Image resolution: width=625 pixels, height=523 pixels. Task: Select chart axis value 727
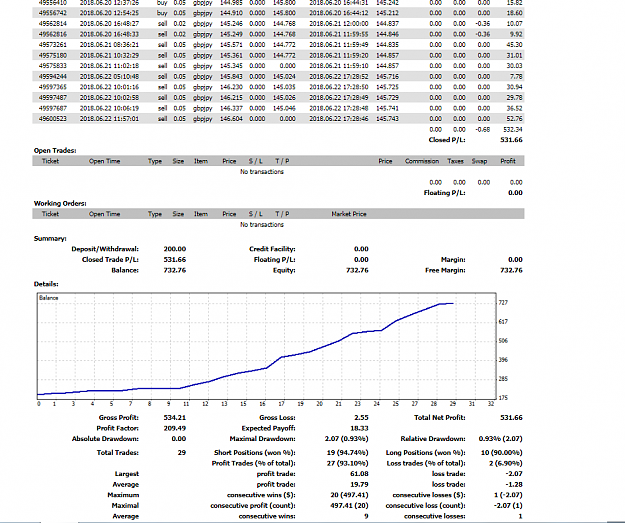[x=503, y=303]
